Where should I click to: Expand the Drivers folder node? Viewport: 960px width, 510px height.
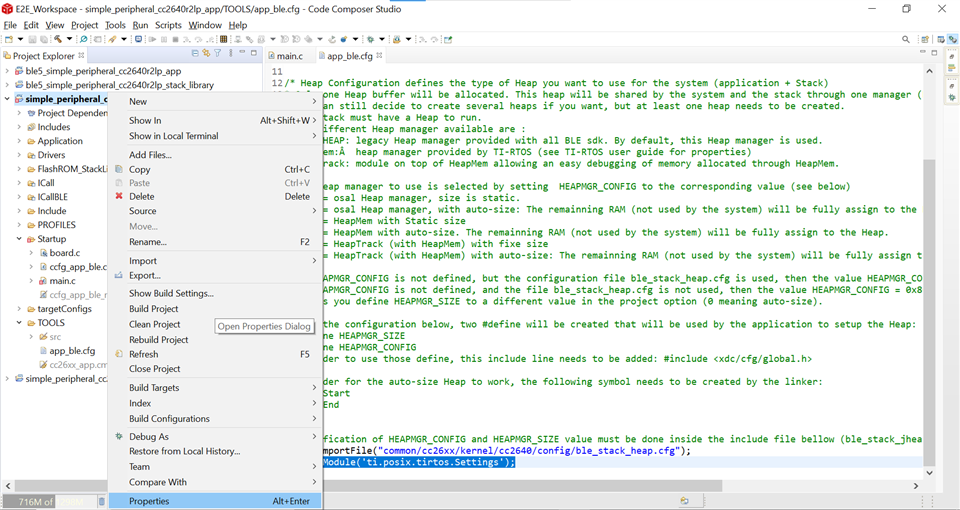(19, 155)
